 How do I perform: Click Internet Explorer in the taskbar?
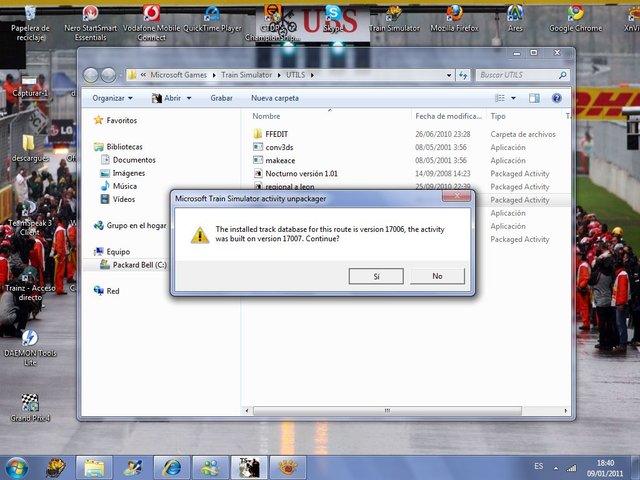point(172,467)
